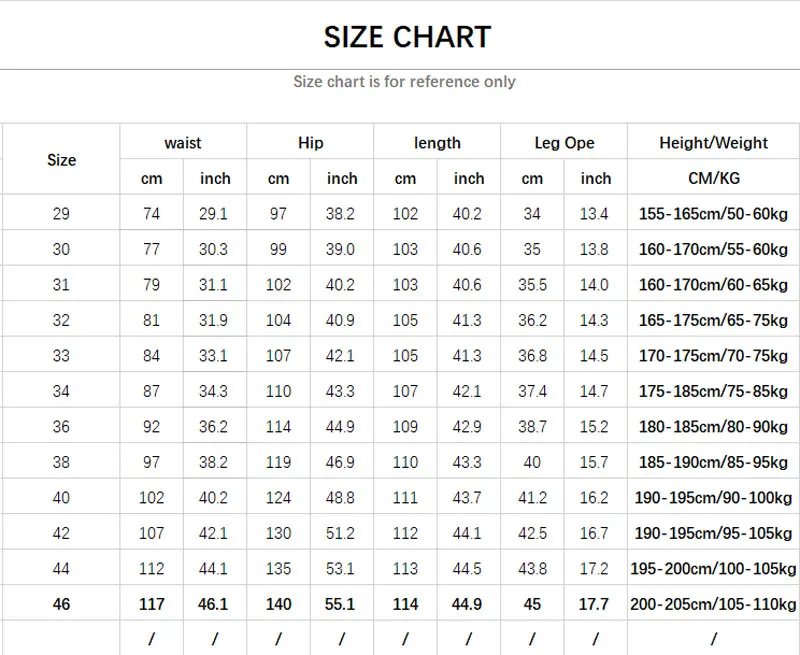
Task: Select the 200-205cm/105-110kg cell
Action: [713, 604]
